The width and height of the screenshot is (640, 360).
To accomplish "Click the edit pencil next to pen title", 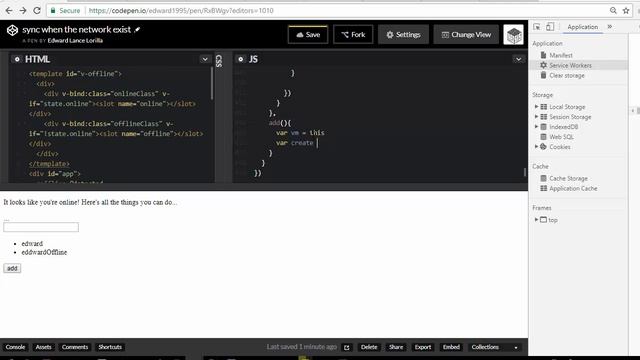I will pos(137,29).
